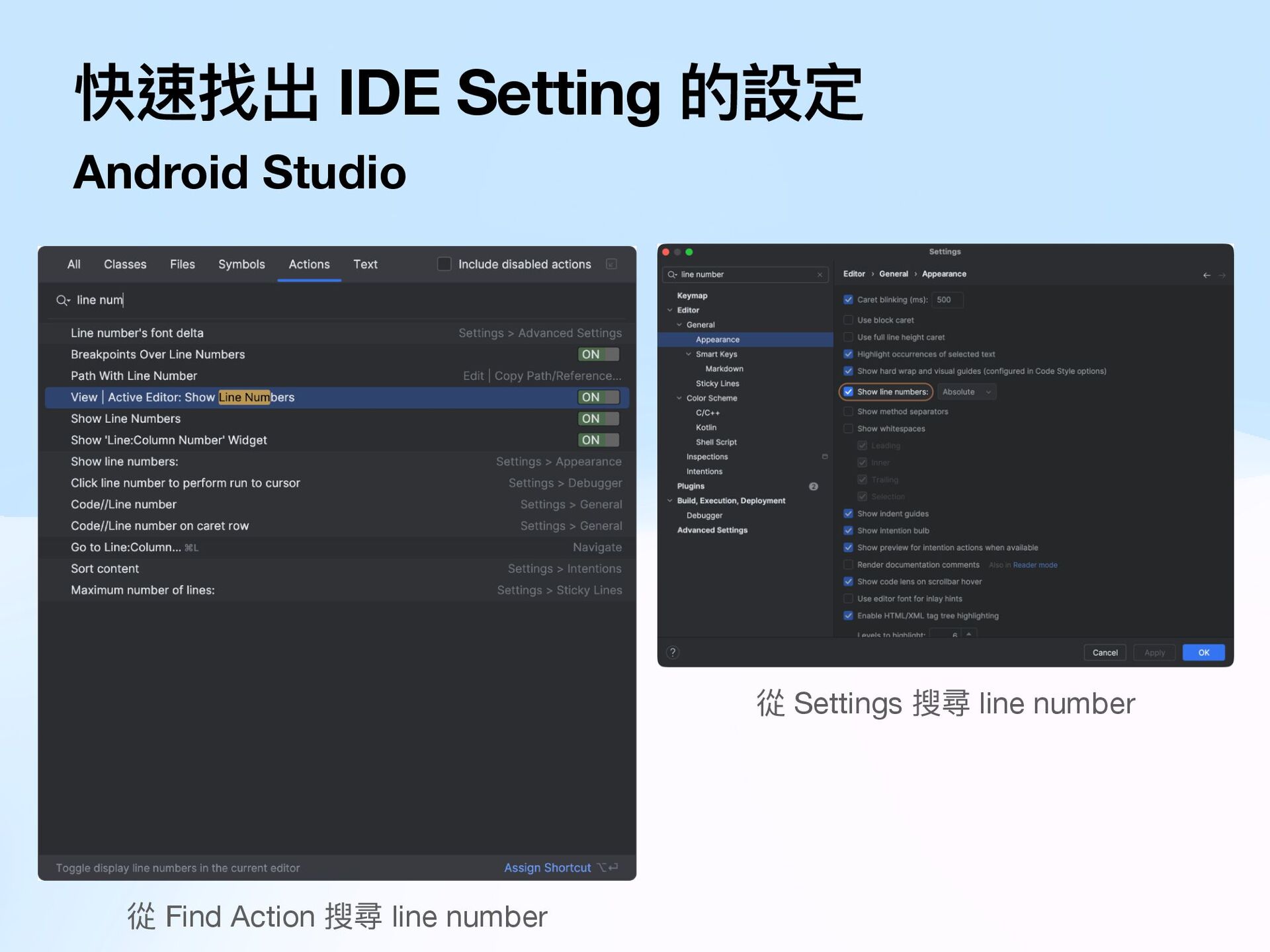
Task: Switch to the Text tab
Action: (x=365, y=264)
